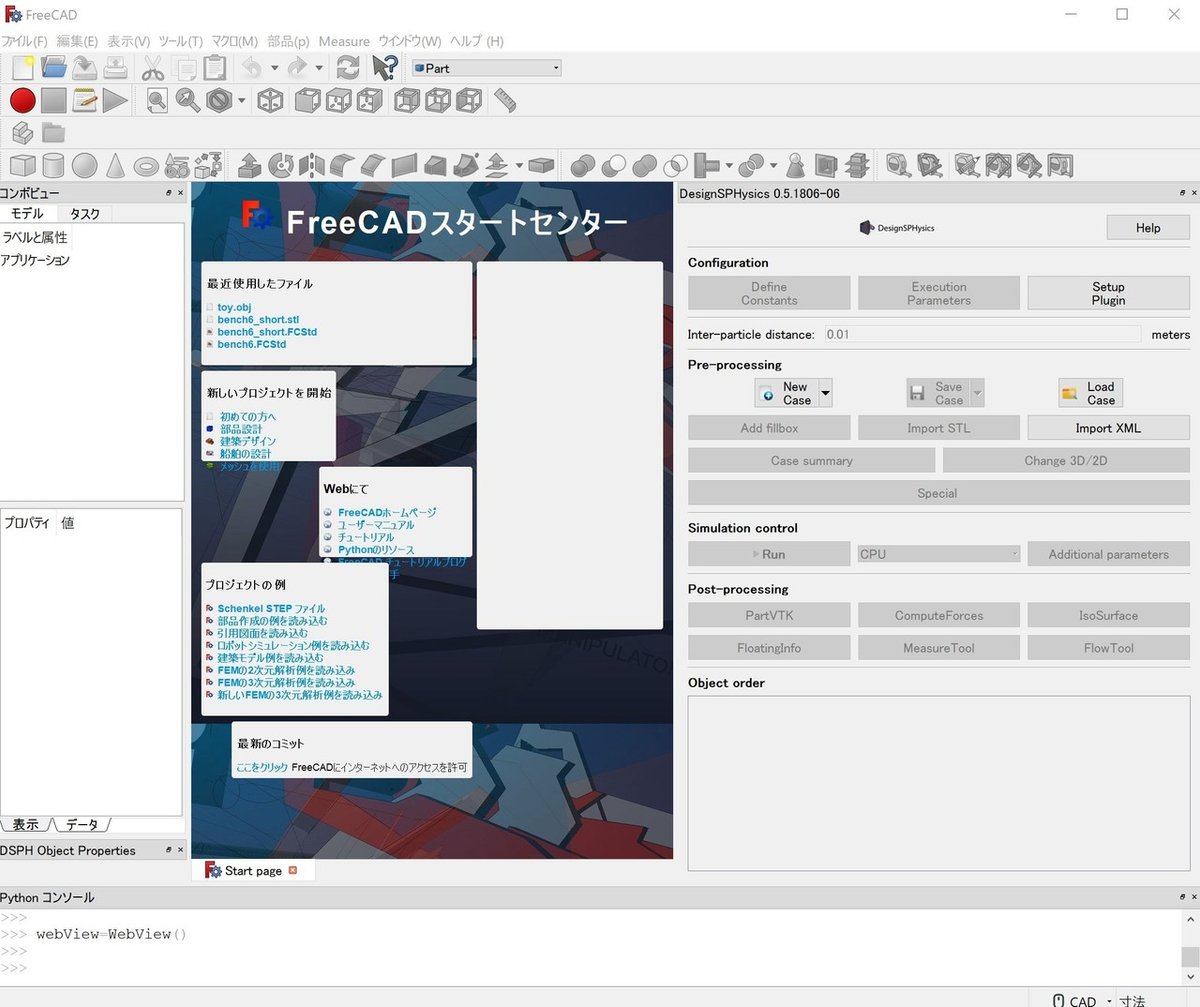Select the Mirror tool icon

click(312, 164)
